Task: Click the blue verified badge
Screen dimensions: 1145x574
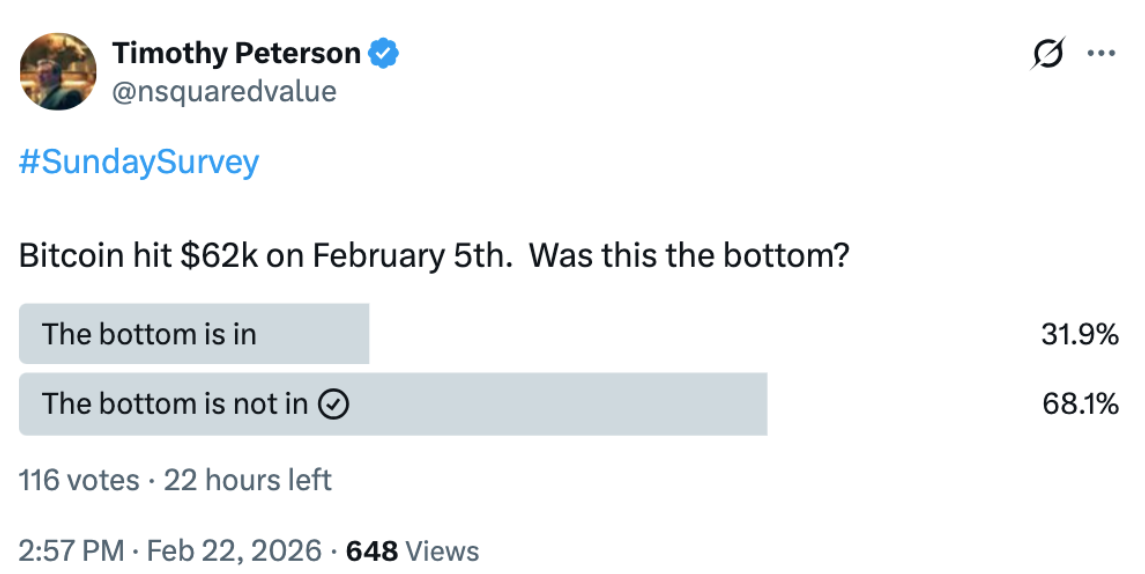Action: 385,53
